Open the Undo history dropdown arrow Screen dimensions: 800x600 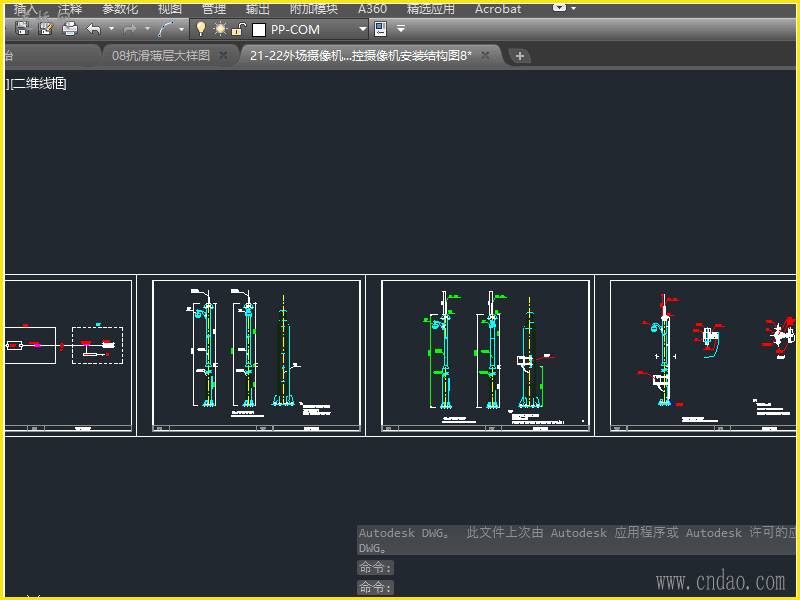click(x=111, y=29)
